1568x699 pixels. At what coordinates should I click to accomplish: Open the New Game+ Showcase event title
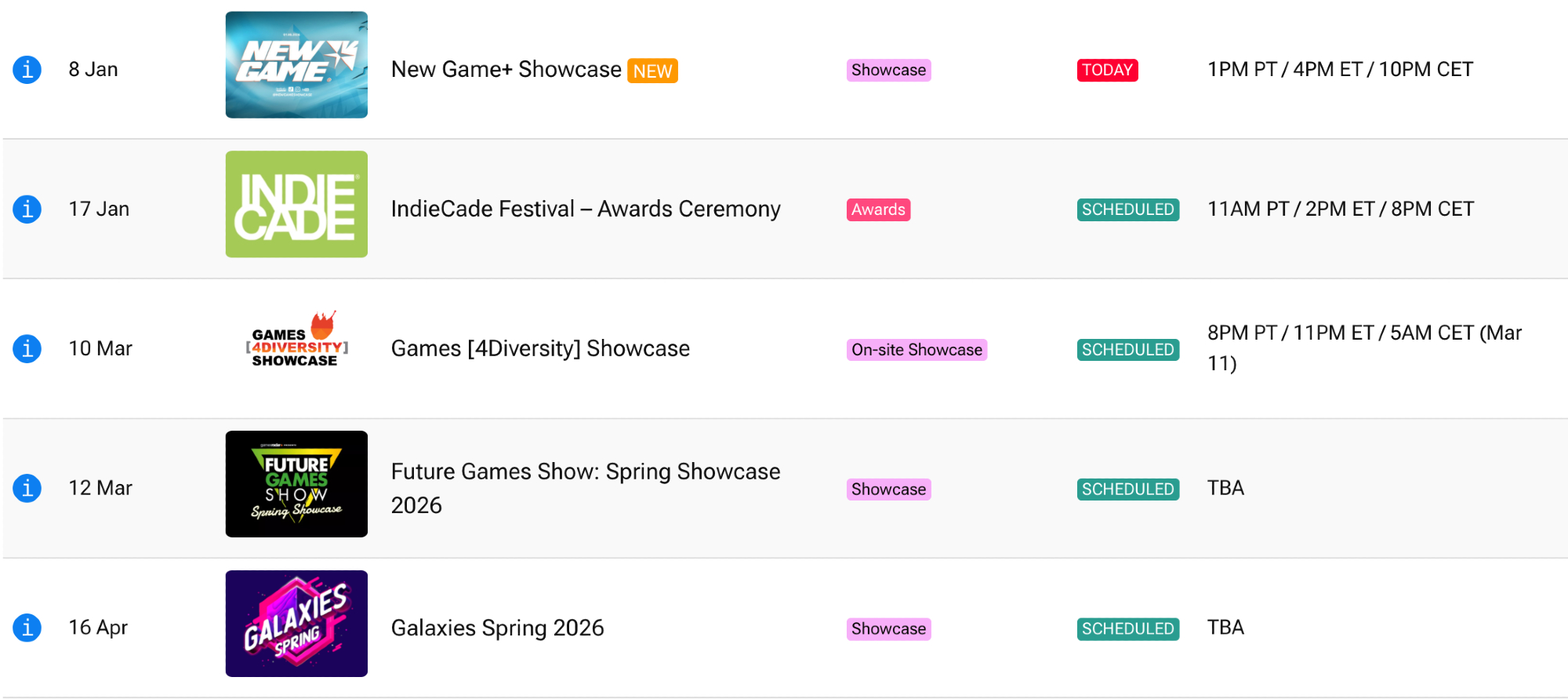point(506,70)
